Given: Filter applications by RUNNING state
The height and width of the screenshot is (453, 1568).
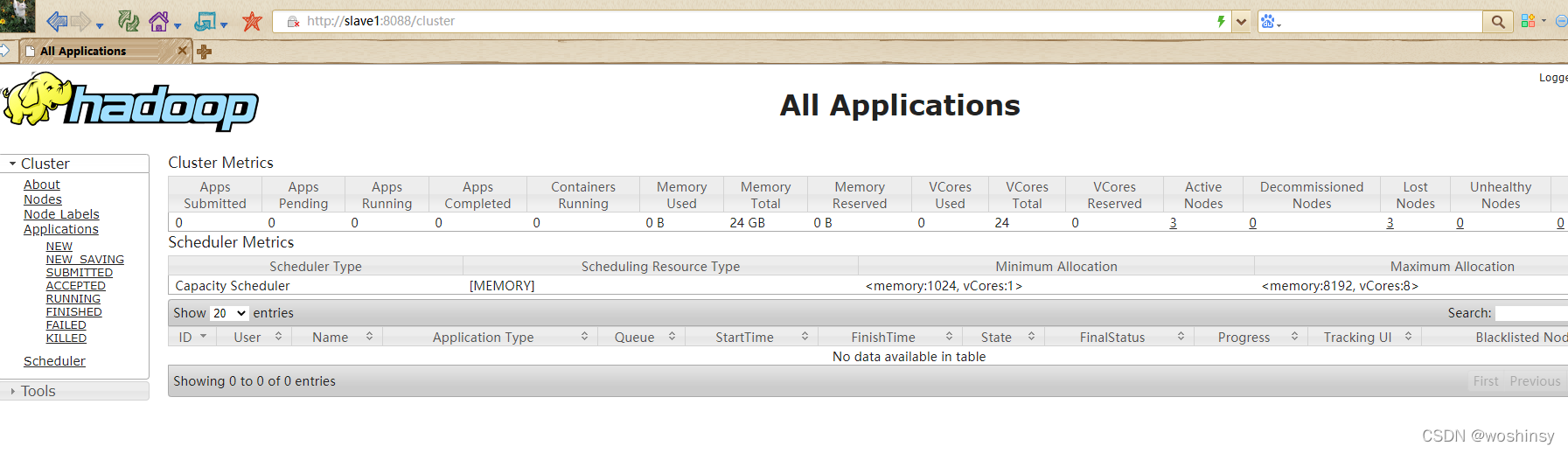Looking at the screenshot, I should tap(73, 299).
